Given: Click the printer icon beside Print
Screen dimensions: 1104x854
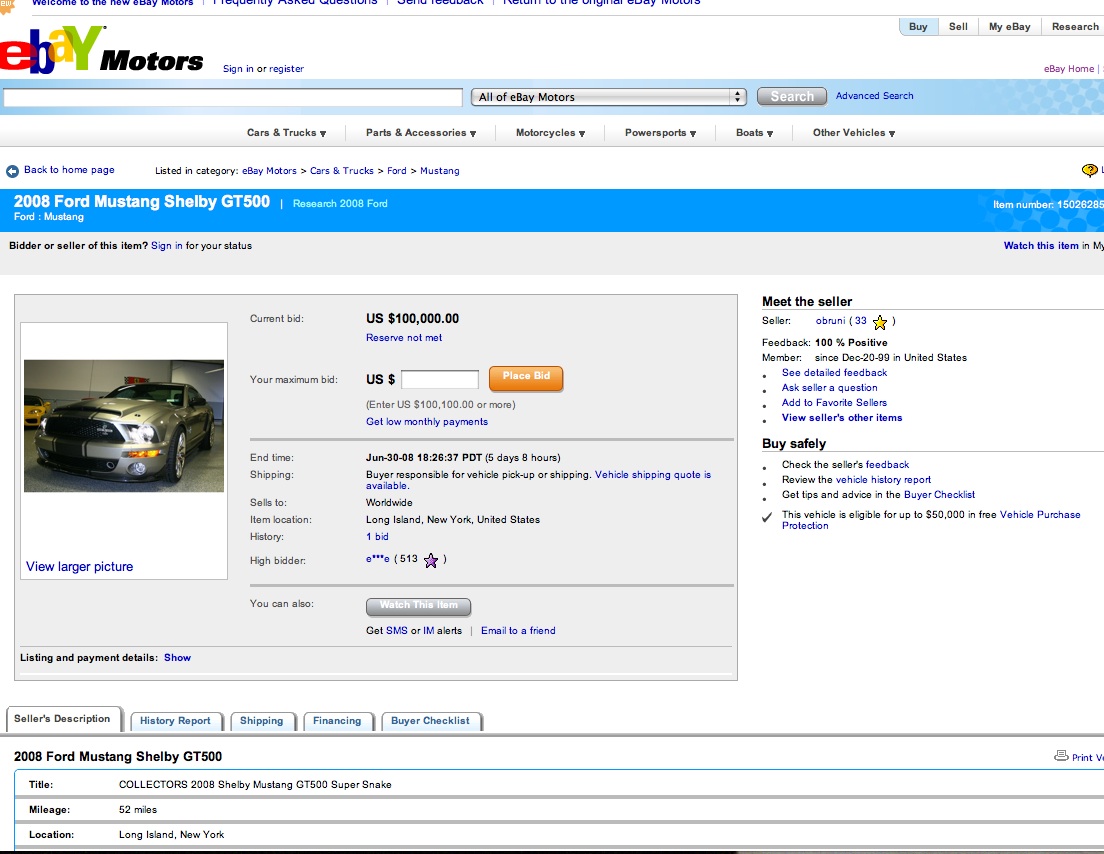Looking at the screenshot, I should [x=1061, y=757].
